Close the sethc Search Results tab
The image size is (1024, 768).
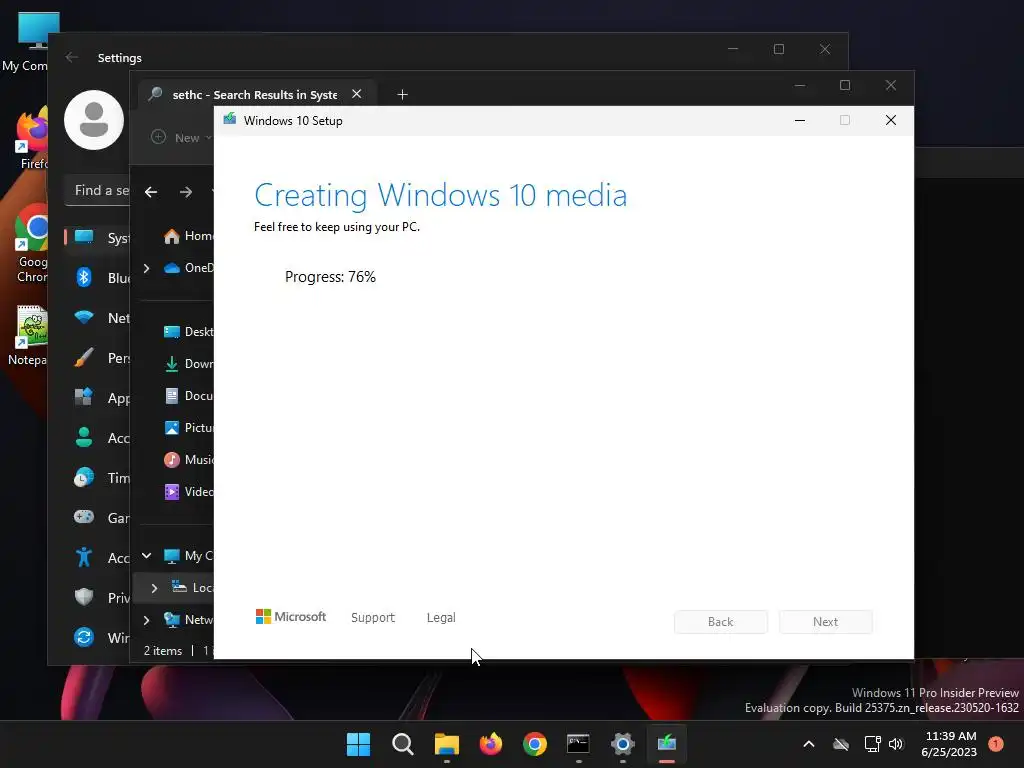pos(357,94)
